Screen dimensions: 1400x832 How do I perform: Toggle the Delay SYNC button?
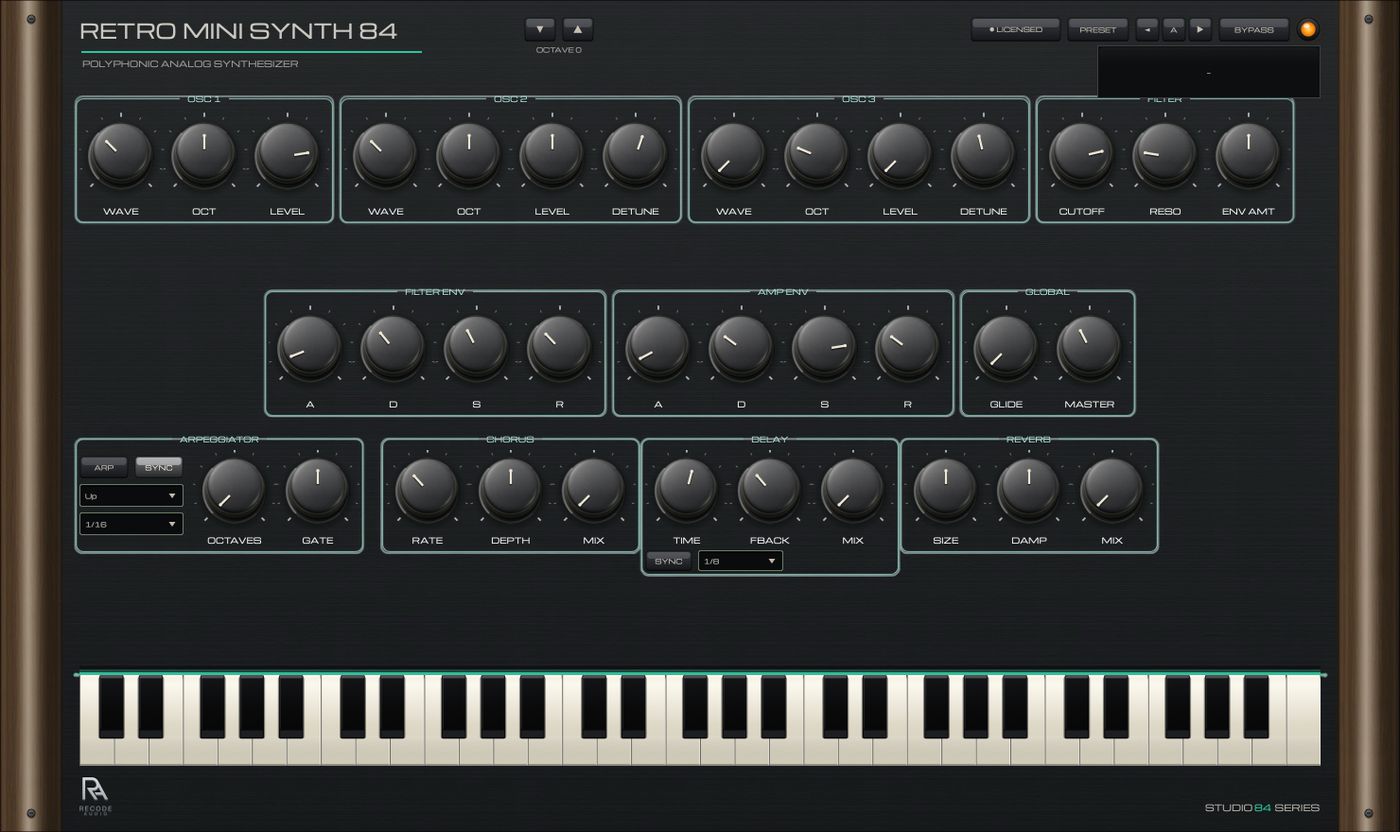pos(668,561)
